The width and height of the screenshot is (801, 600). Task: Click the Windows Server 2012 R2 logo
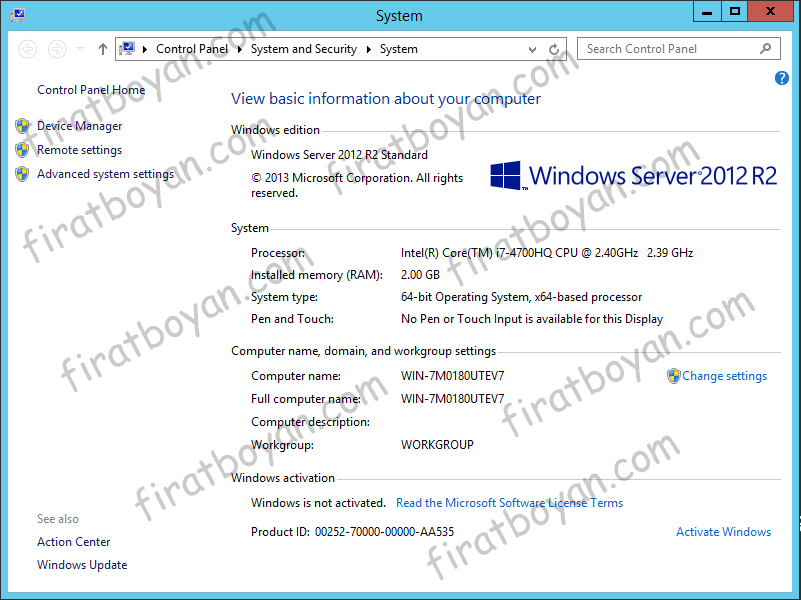coord(633,176)
